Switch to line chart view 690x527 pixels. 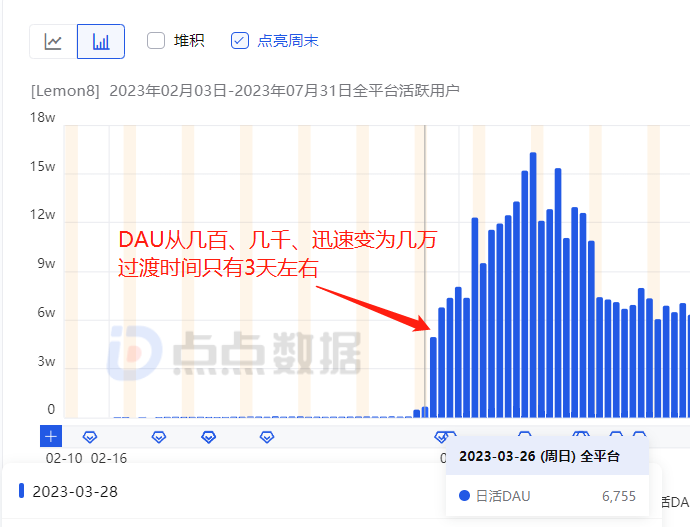pos(53,42)
